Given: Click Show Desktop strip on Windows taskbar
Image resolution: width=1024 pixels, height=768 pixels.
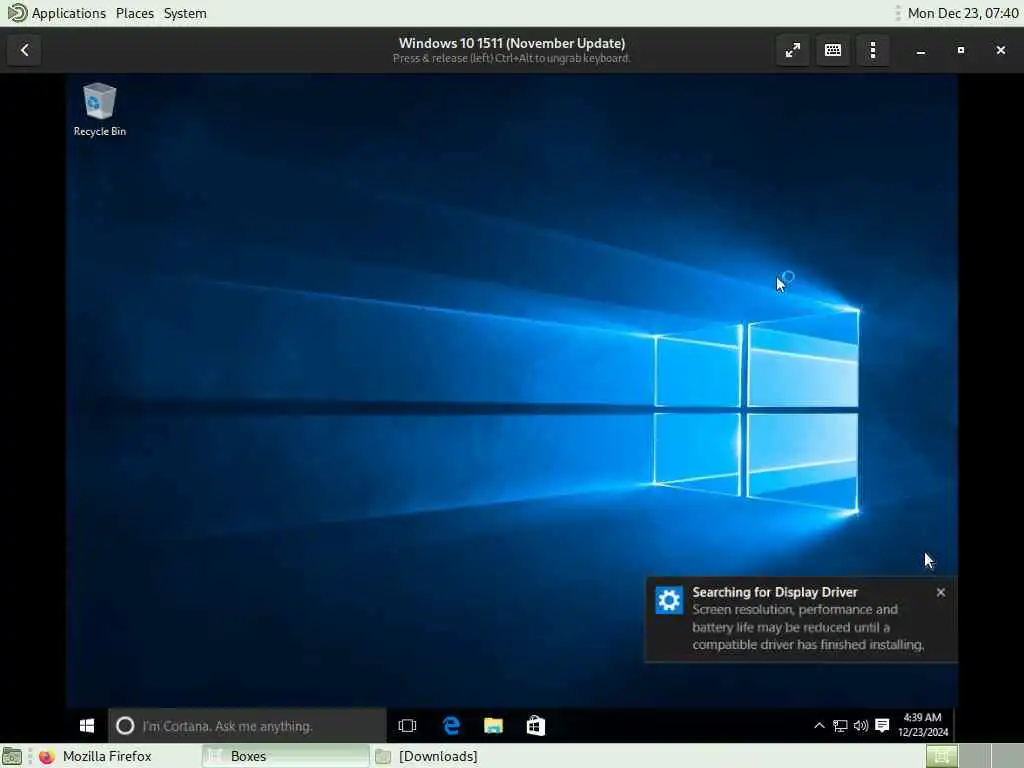Looking at the screenshot, I should pos(955,726).
